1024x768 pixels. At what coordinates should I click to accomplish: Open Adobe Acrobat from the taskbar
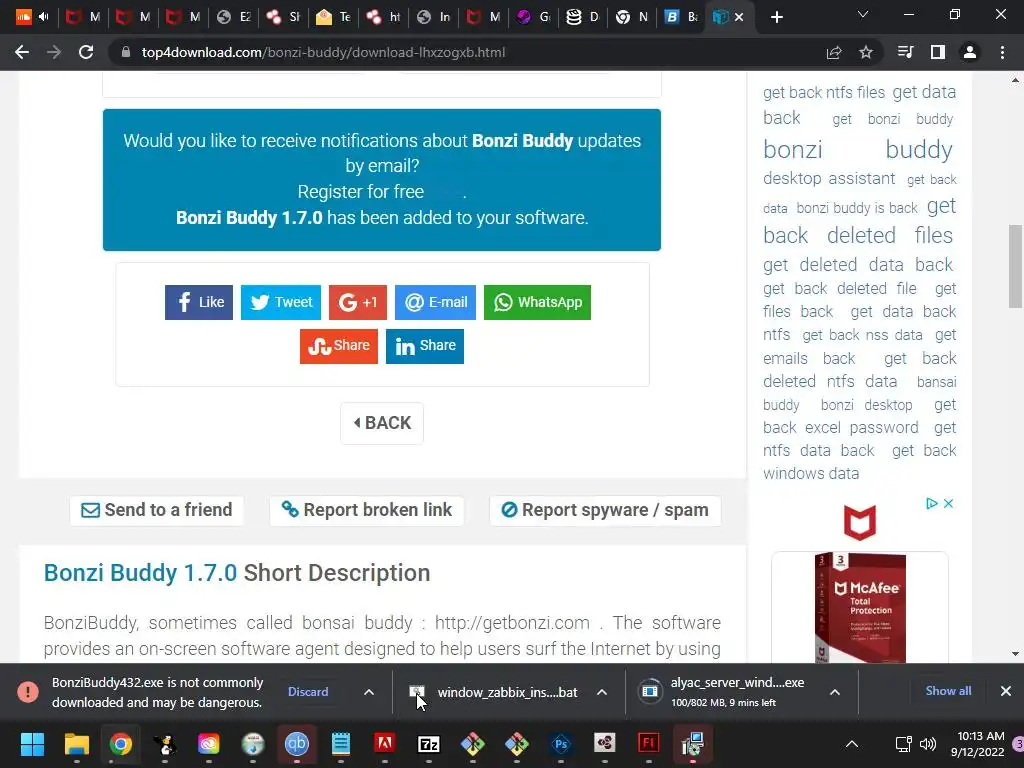tap(385, 743)
